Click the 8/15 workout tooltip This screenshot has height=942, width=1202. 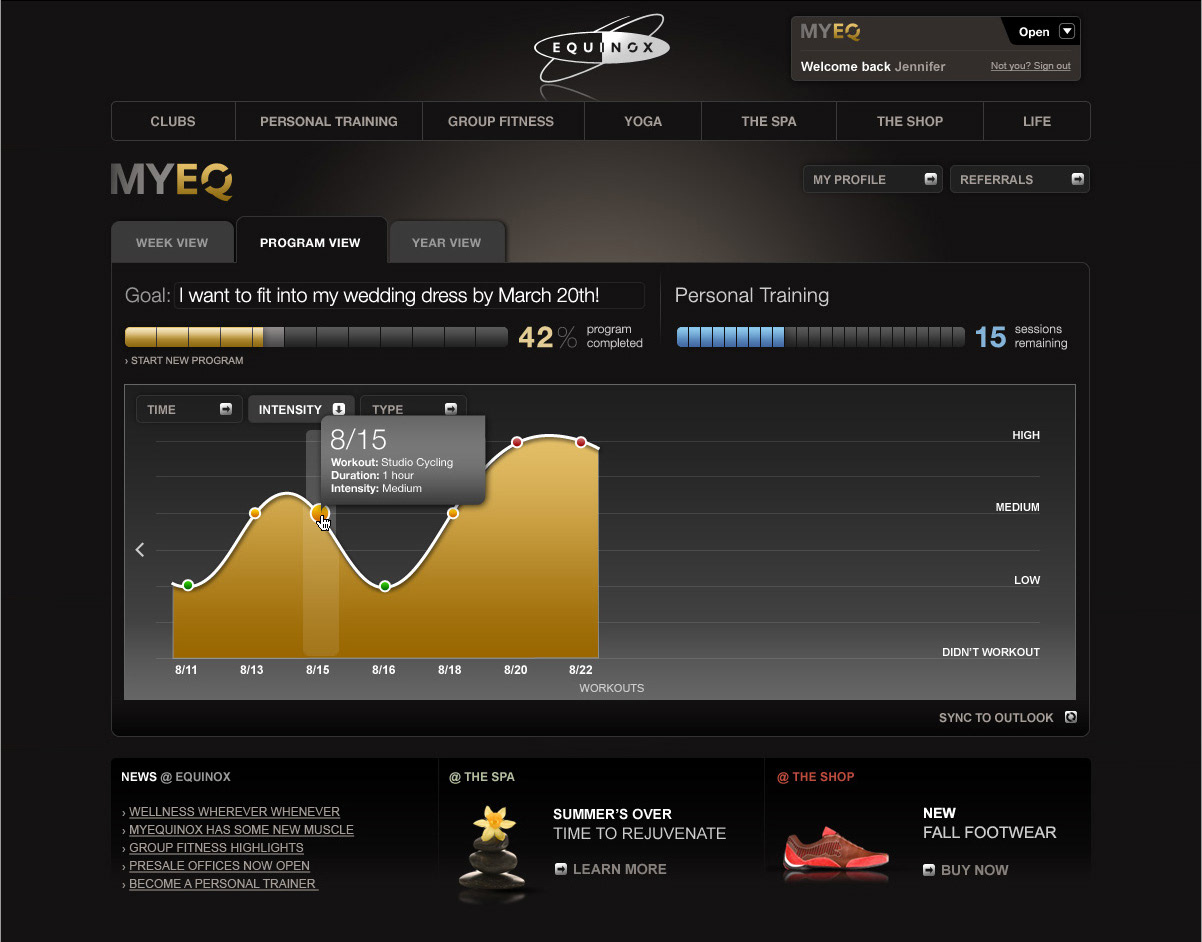[404, 460]
